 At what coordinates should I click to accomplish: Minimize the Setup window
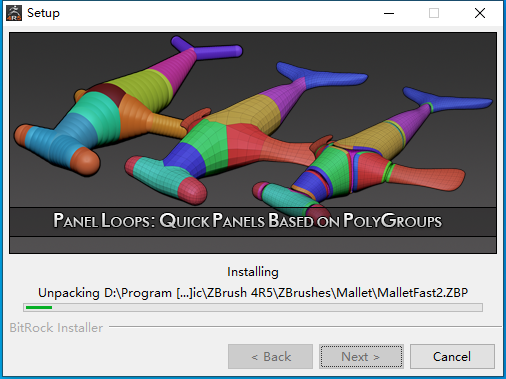point(389,13)
